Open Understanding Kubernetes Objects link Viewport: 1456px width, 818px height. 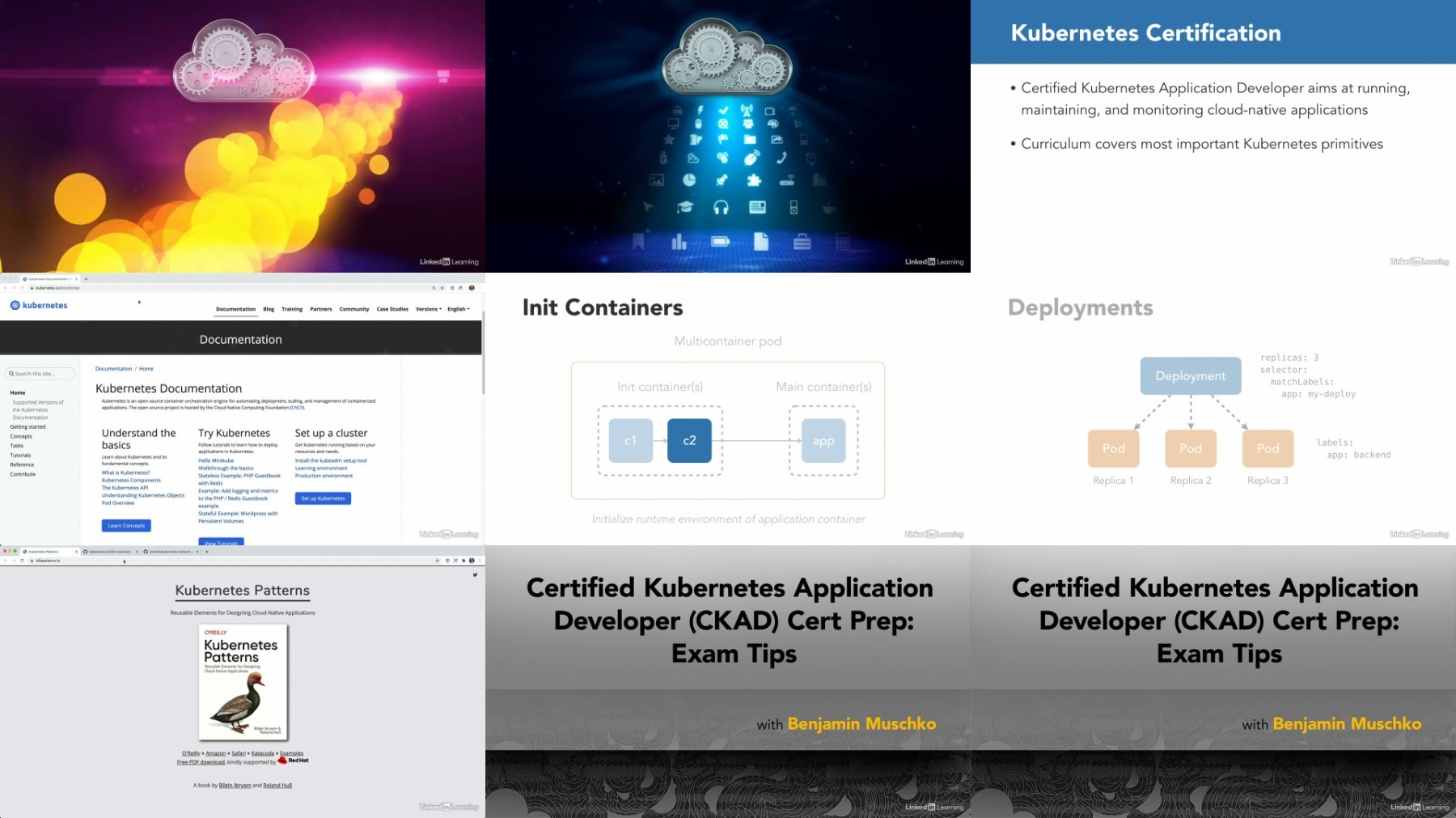pyautogui.click(x=143, y=495)
